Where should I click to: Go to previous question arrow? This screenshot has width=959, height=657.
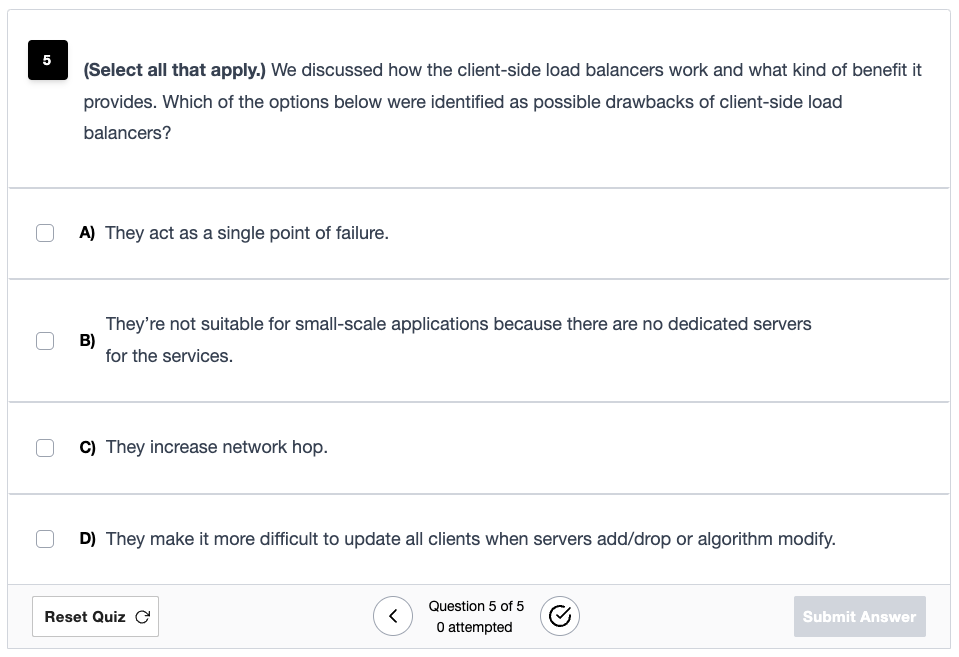pos(393,616)
